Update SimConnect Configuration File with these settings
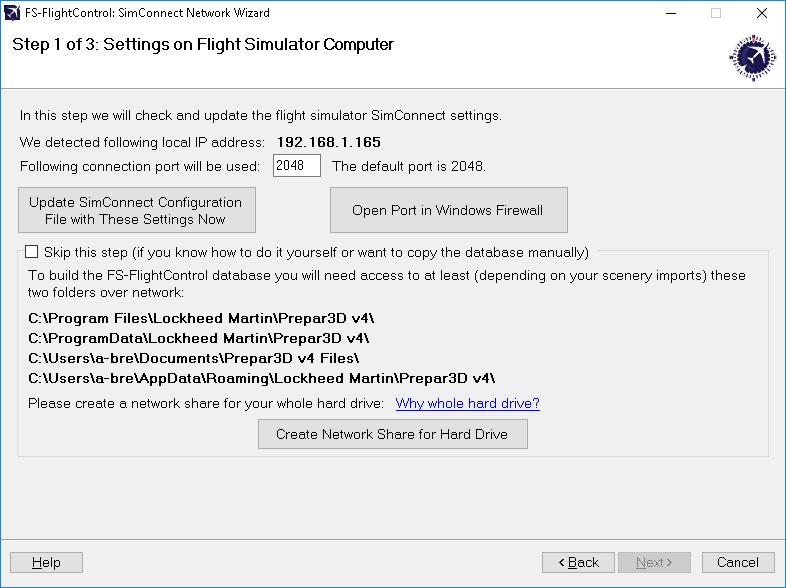 [137, 210]
